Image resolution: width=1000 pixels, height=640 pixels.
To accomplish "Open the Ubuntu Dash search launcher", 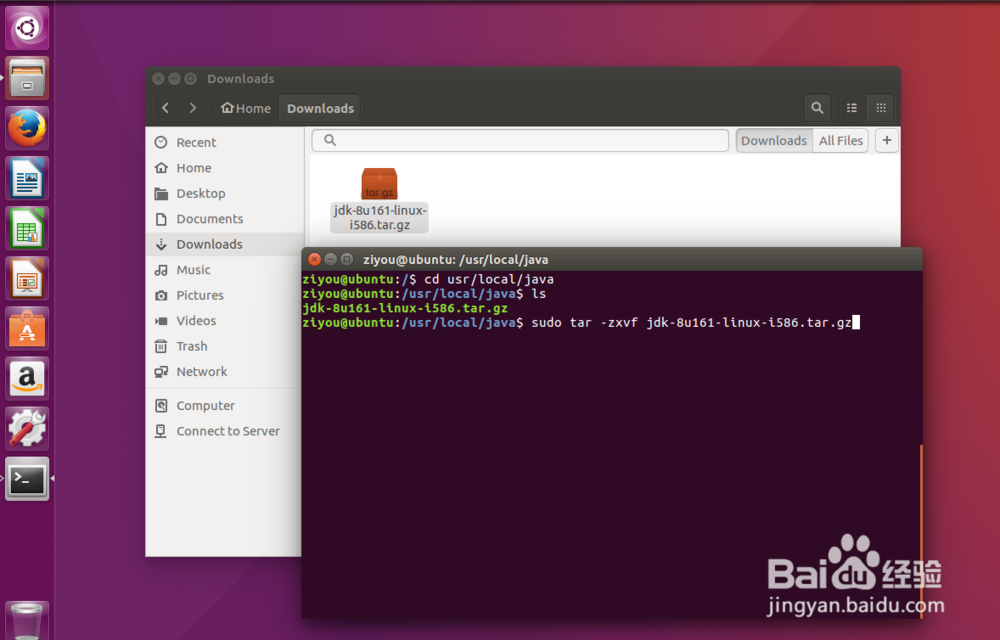I will [27, 28].
